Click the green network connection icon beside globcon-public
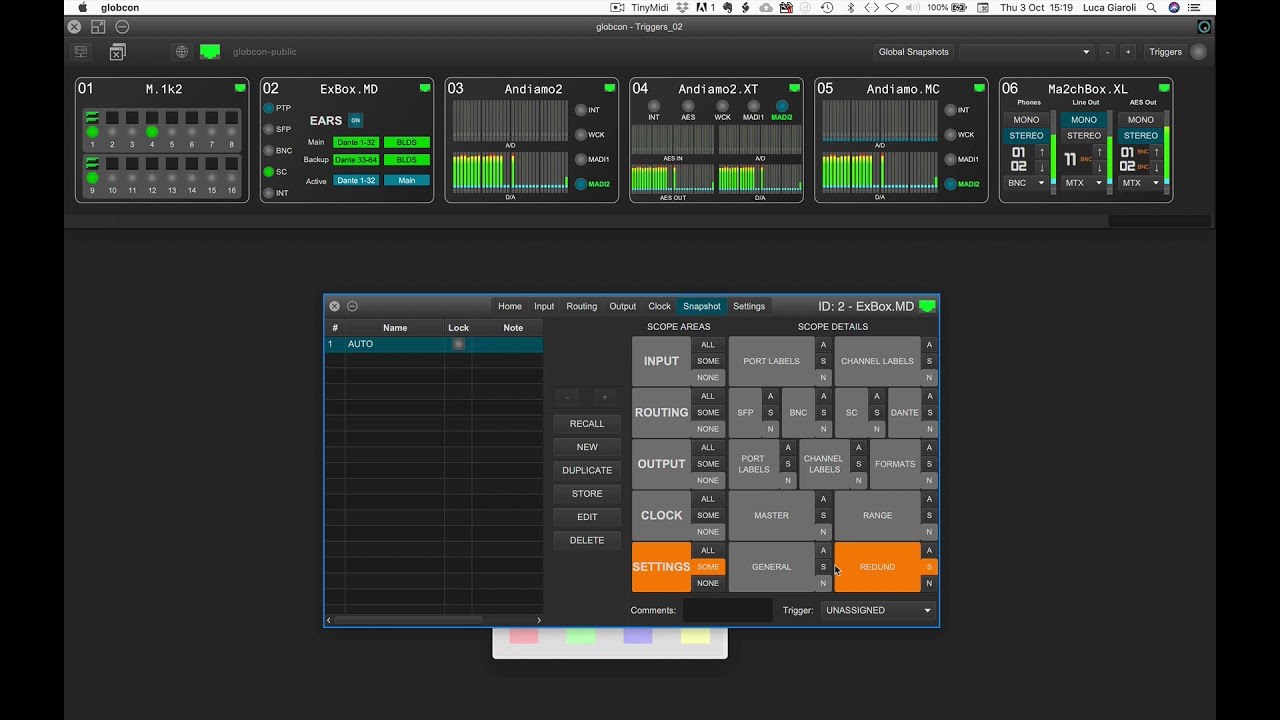Viewport: 1280px width, 720px height. tap(210, 51)
